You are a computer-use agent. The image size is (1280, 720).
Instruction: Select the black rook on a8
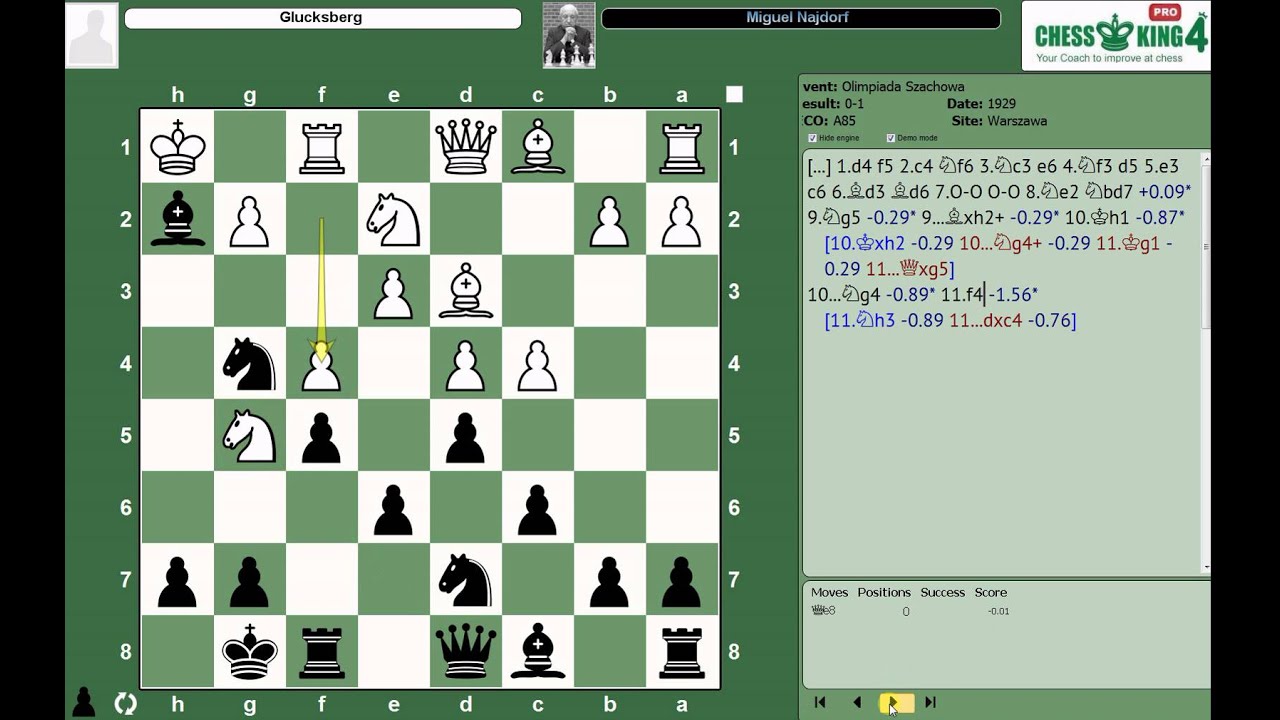(x=682, y=651)
